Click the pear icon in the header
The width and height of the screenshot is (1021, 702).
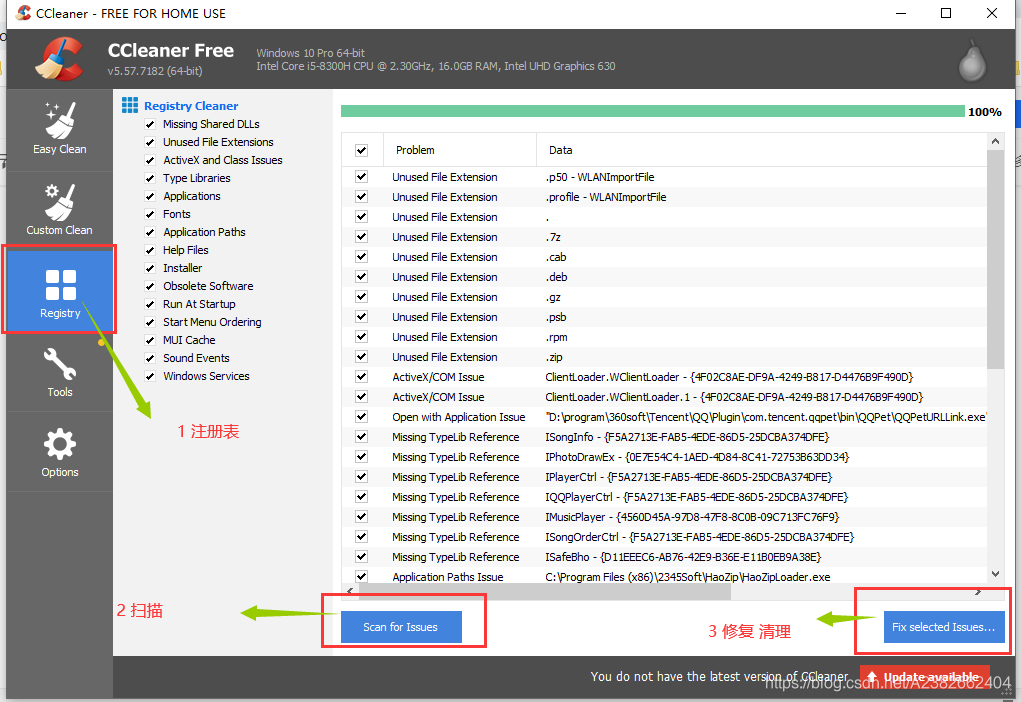(972, 61)
